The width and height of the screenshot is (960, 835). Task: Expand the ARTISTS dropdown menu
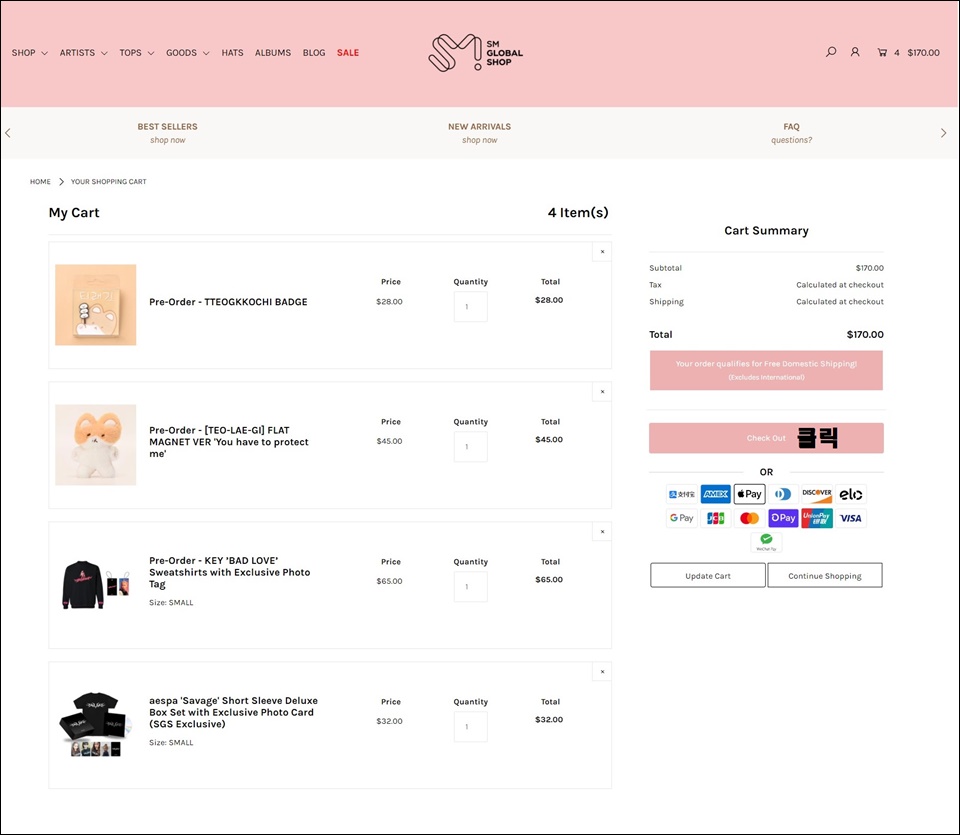pos(83,53)
